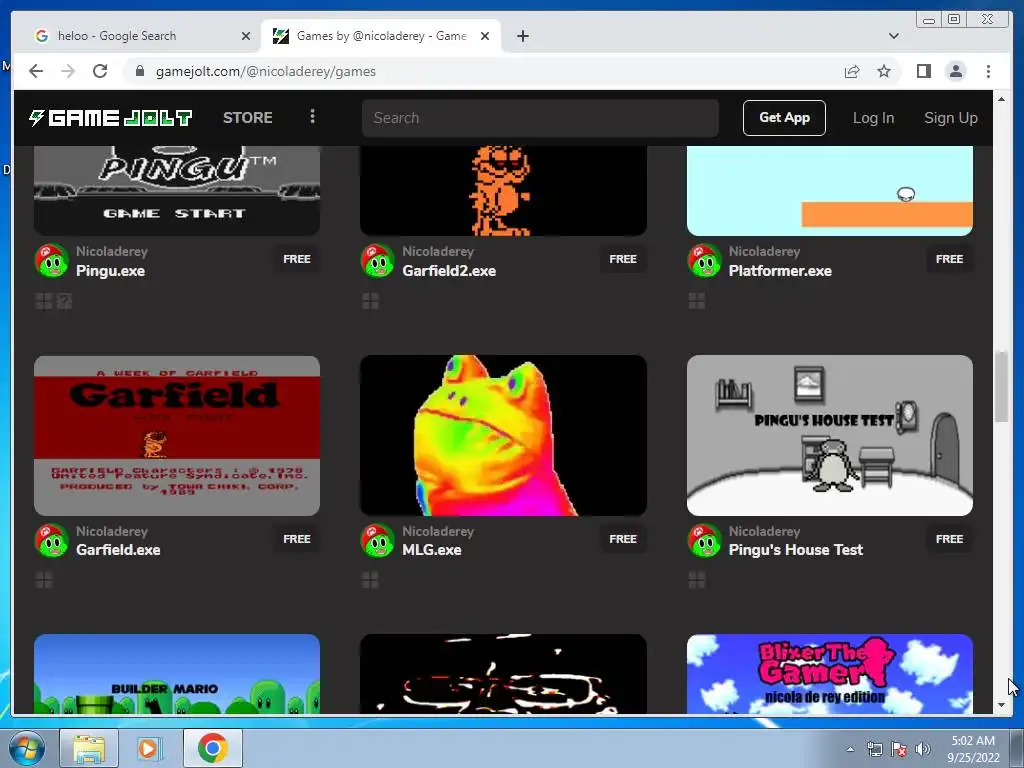Click the padlock site info icon
The width and height of the screenshot is (1024, 768).
(x=140, y=71)
